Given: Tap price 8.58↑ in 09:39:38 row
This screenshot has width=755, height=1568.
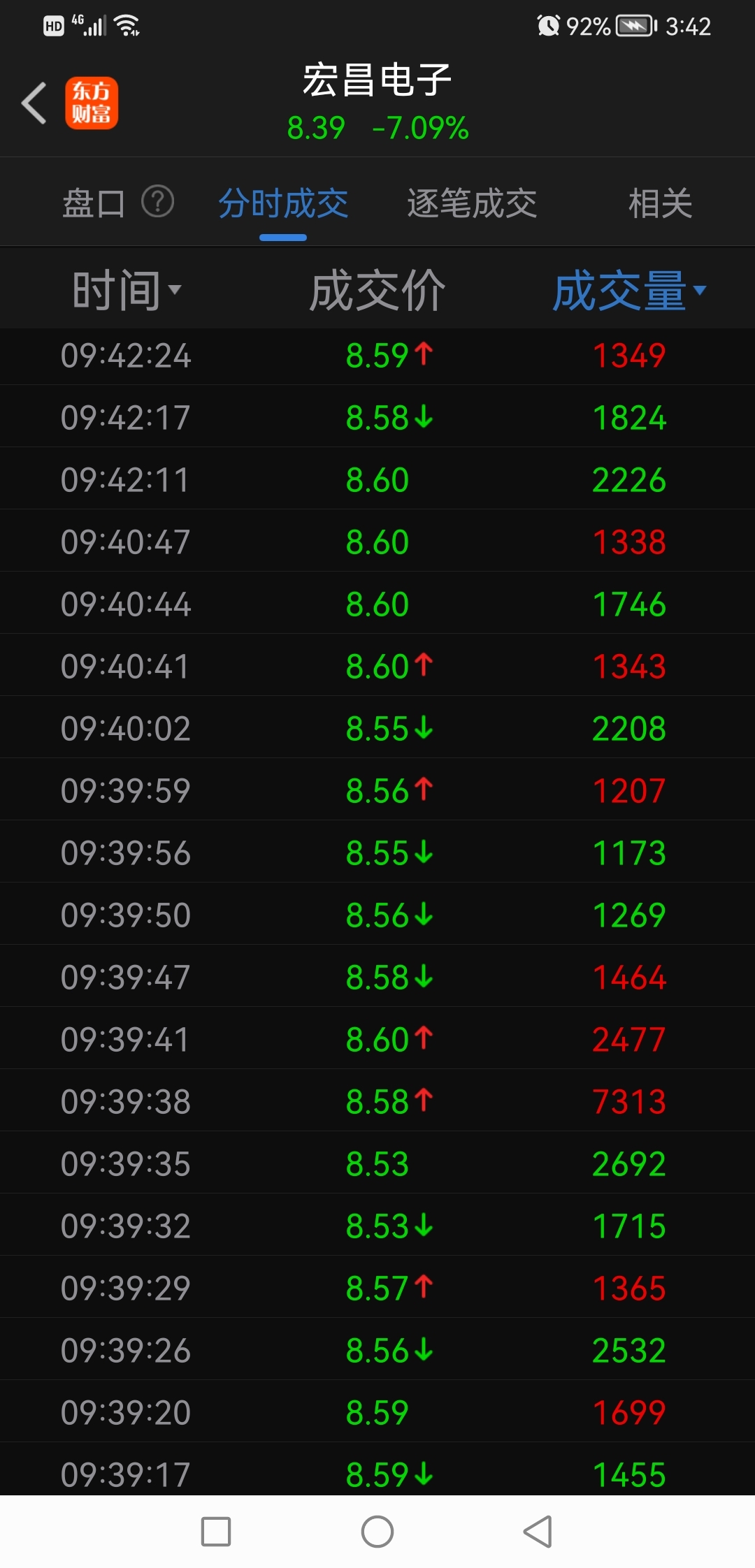Looking at the screenshot, I should coord(389,1102).
